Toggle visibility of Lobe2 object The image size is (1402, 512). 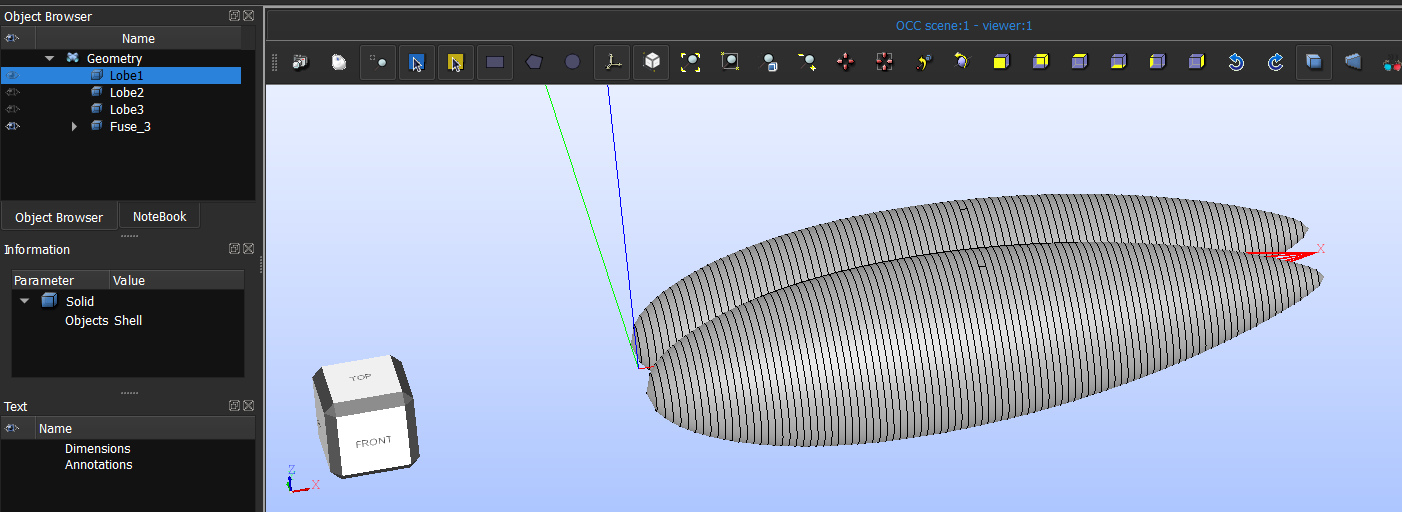click(x=13, y=93)
